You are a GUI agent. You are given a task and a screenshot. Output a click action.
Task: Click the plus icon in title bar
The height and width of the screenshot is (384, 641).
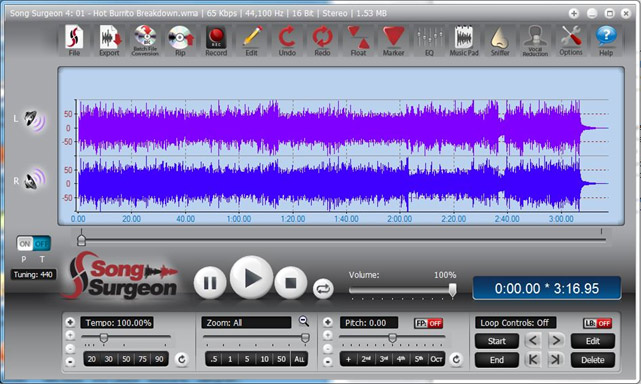(x=574, y=13)
